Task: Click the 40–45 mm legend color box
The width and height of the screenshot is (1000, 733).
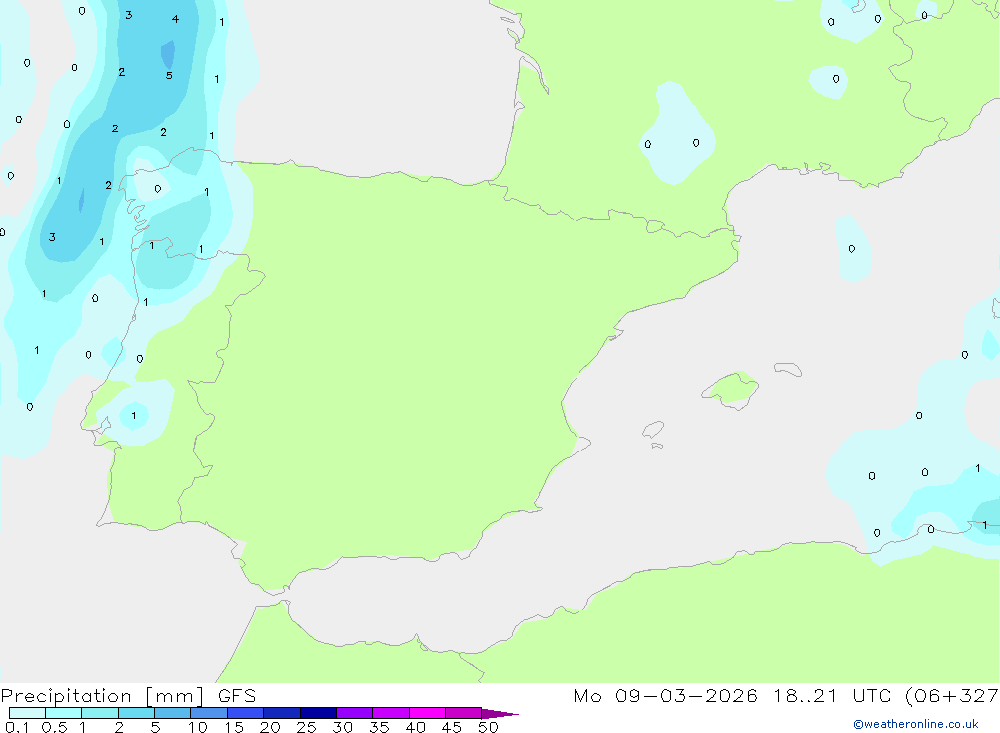Action: [x=427, y=713]
